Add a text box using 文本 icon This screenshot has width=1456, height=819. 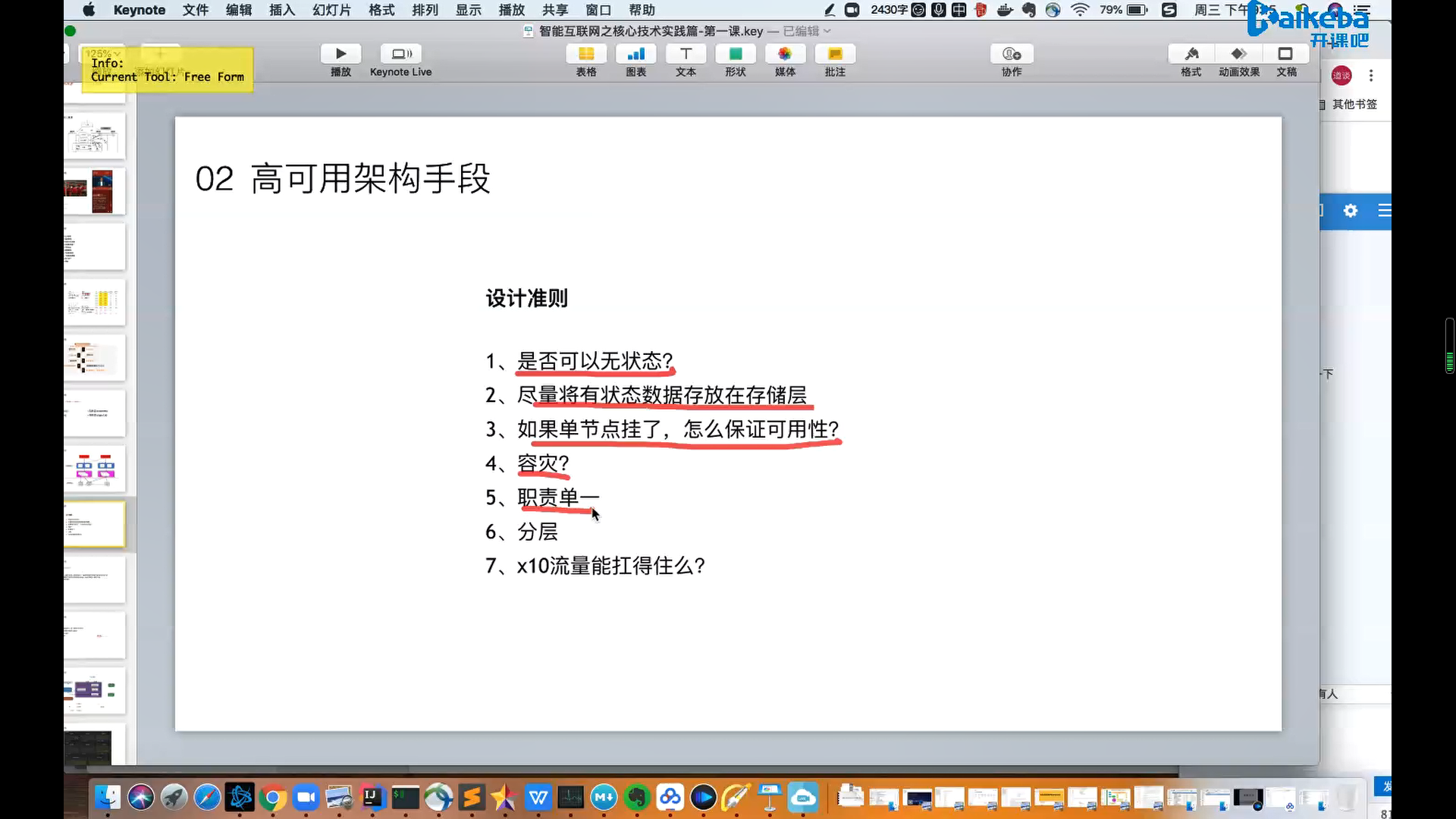pos(686,54)
